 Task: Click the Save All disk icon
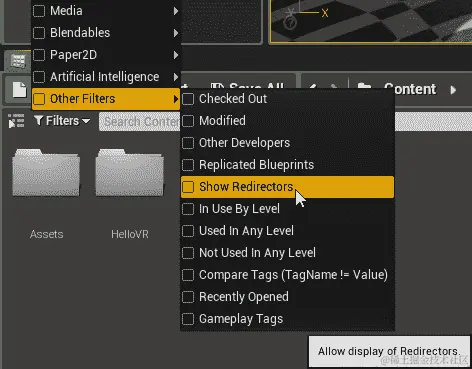(218, 86)
